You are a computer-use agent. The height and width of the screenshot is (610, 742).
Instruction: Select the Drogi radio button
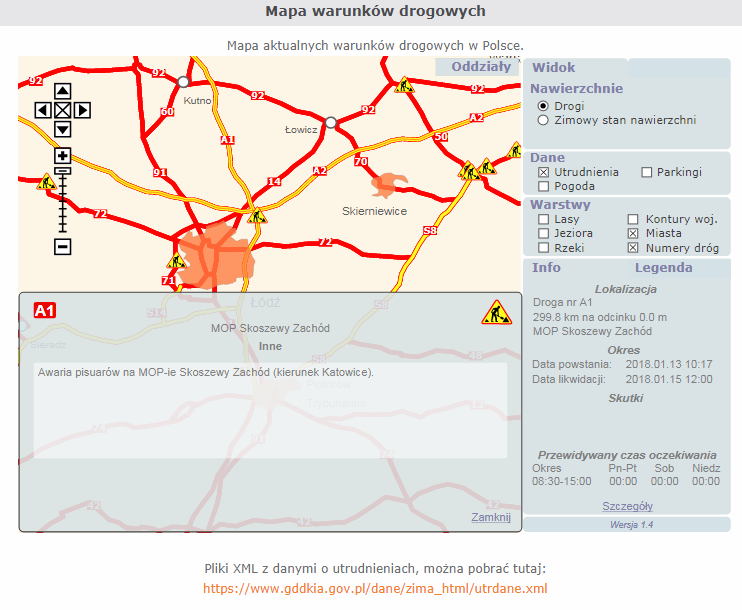tap(544, 106)
